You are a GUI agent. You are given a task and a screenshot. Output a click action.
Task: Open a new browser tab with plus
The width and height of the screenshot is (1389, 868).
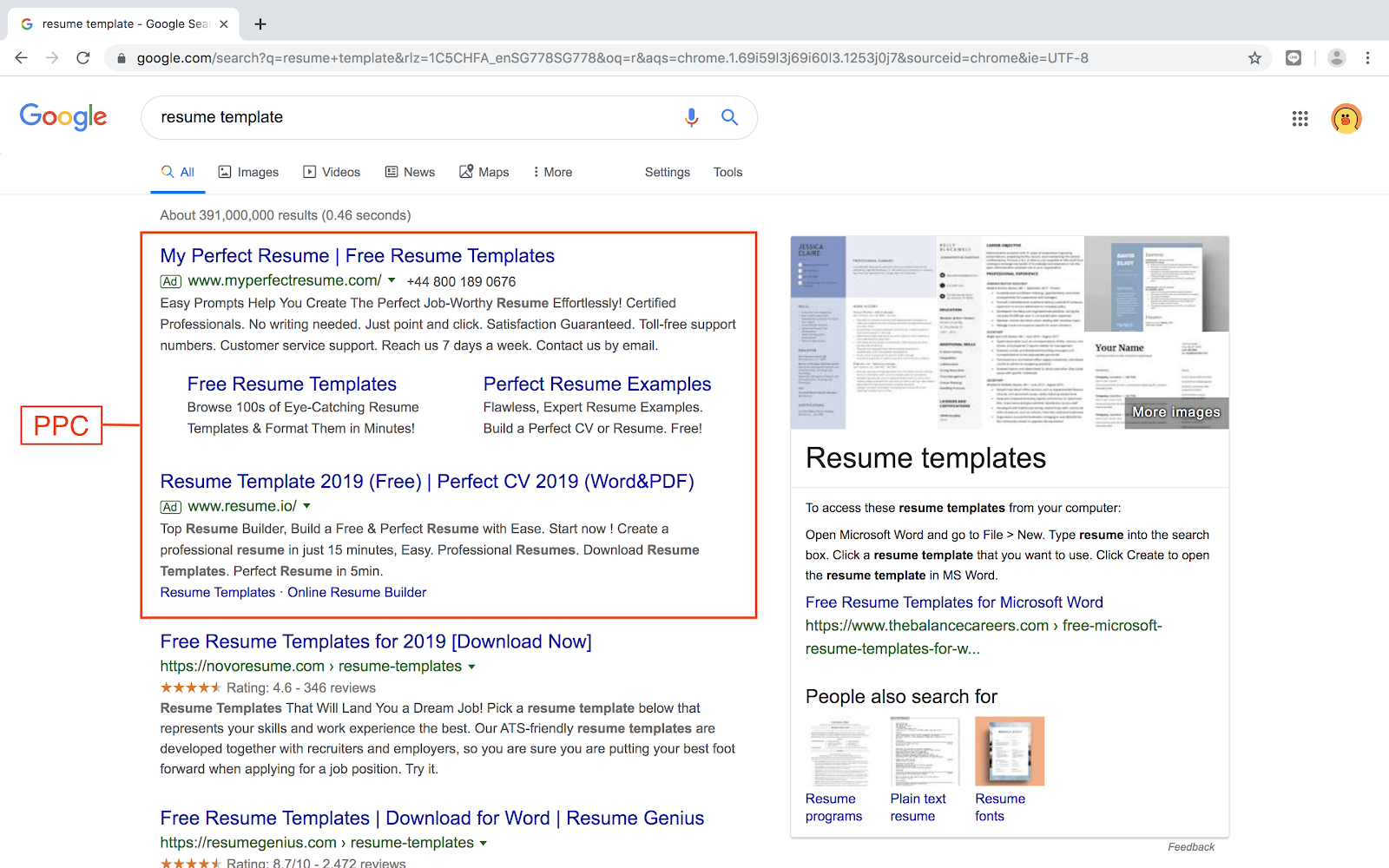(x=260, y=24)
